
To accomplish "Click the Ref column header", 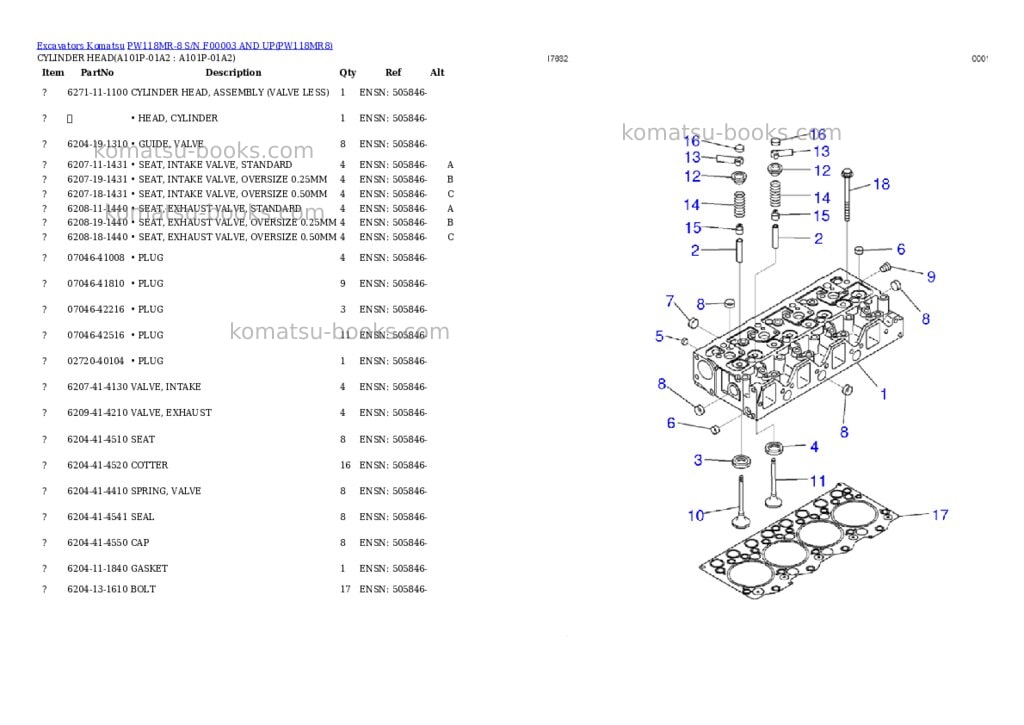I will (x=393, y=72).
